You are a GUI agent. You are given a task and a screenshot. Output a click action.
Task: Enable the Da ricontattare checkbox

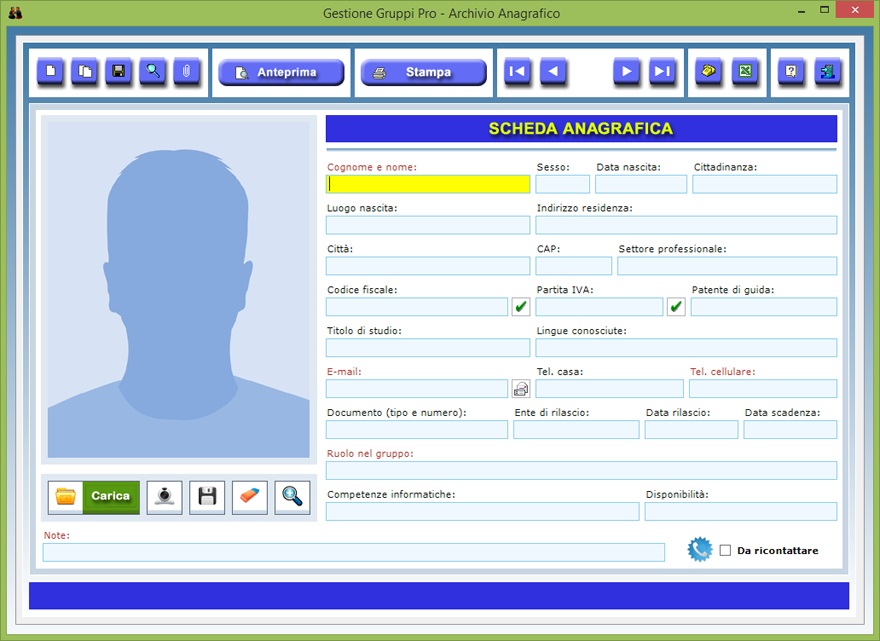coord(726,551)
